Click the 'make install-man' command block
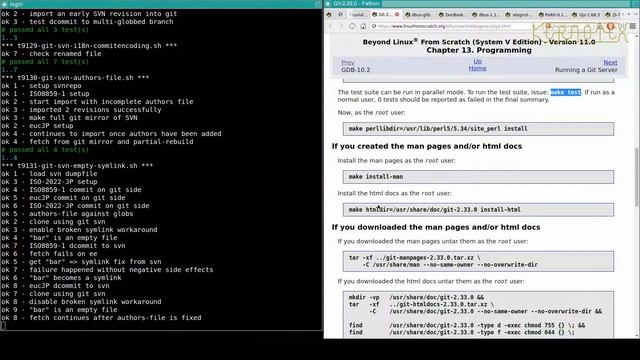This screenshot has height=360, width=640. [478, 177]
